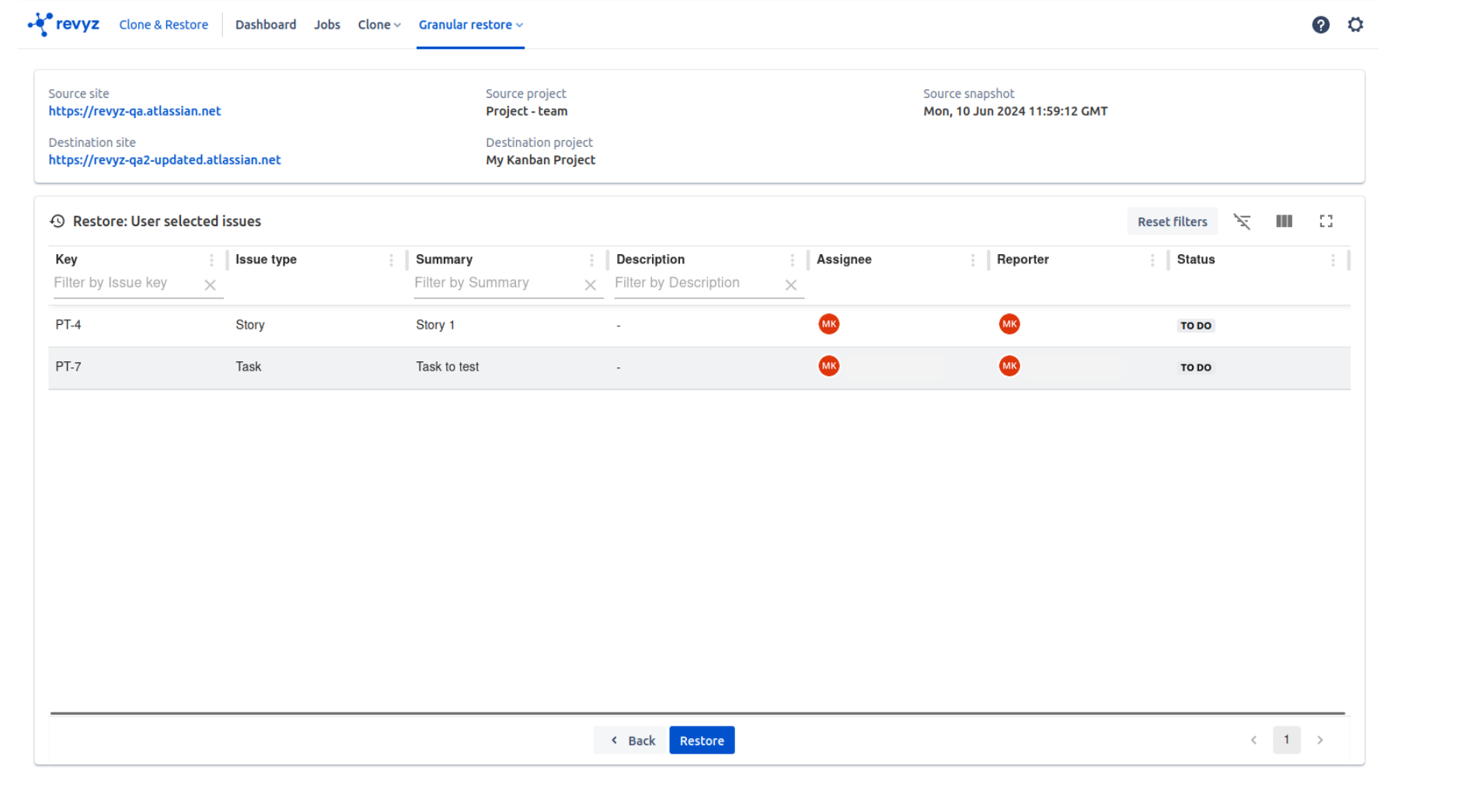Click PT-4 TO DO status badge
The image size is (1478, 812).
(1195, 326)
